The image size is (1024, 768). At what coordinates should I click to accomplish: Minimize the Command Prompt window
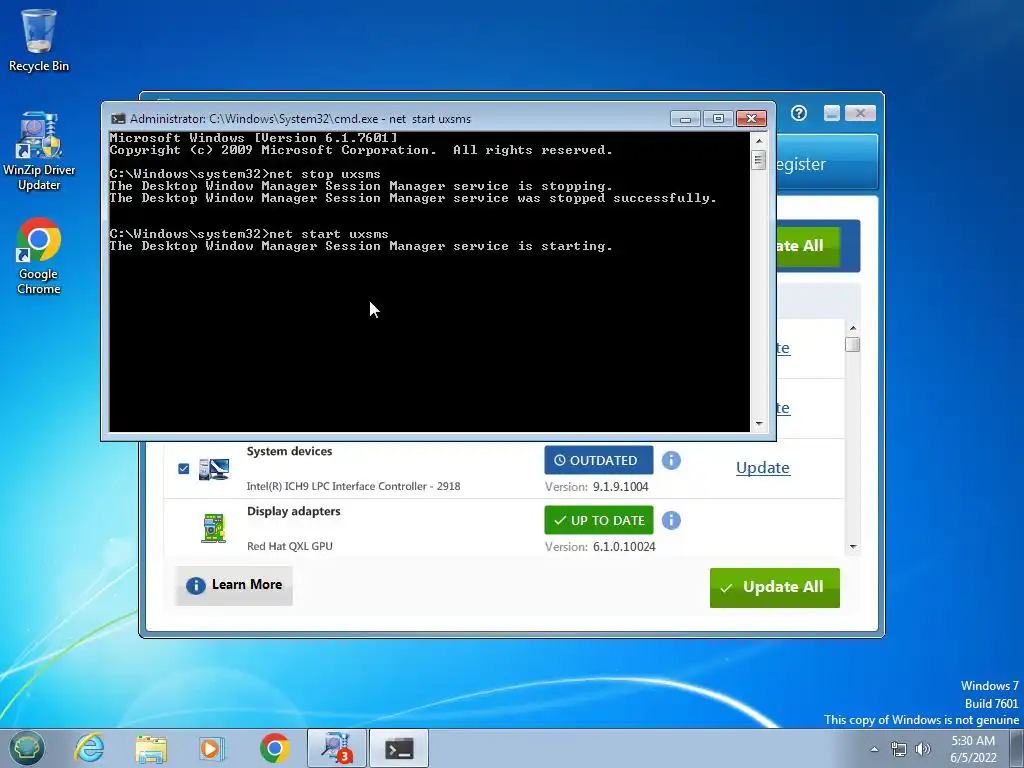pos(685,119)
